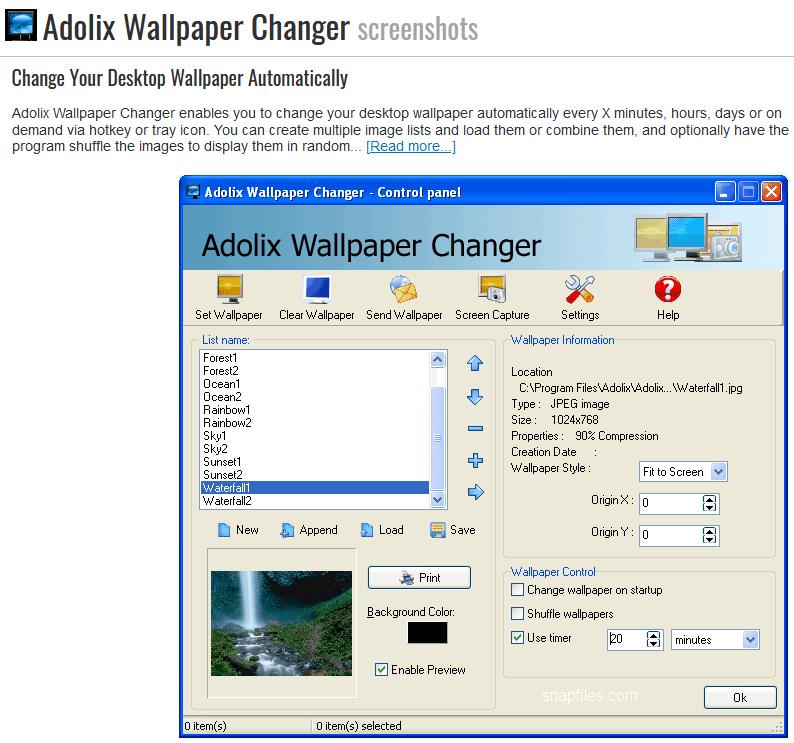The height and width of the screenshot is (743, 794).
Task: Select Sky2 in the wallpaper list
Action: (x=315, y=449)
